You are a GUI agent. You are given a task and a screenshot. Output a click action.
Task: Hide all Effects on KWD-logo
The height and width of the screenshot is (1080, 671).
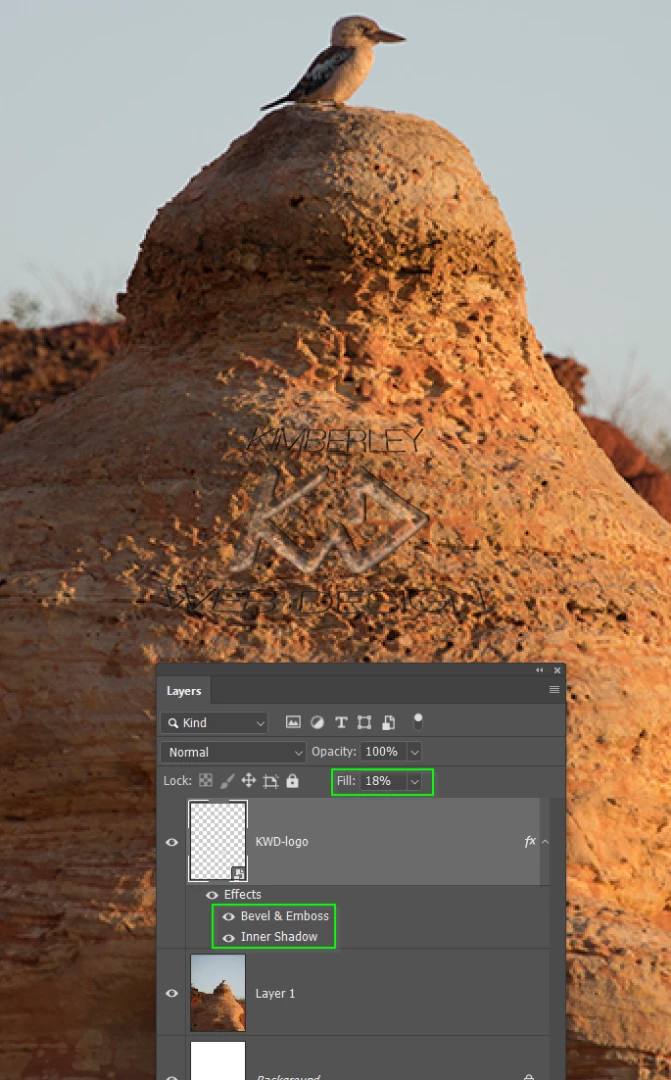211,895
